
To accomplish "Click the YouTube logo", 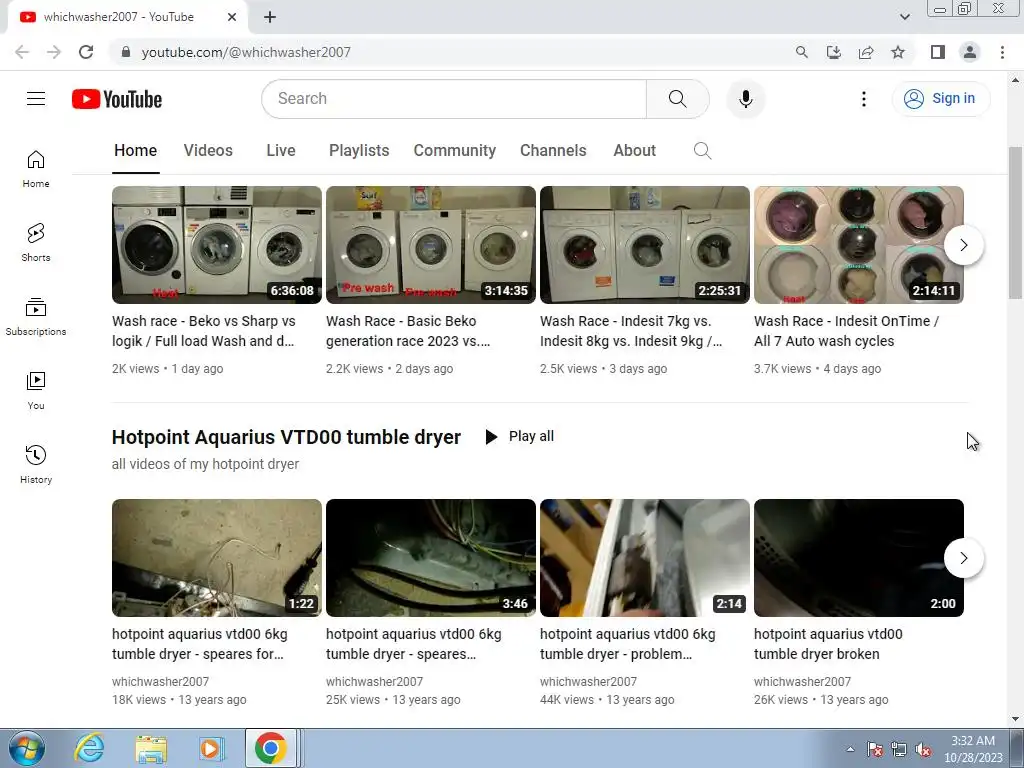I will pos(117,99).
